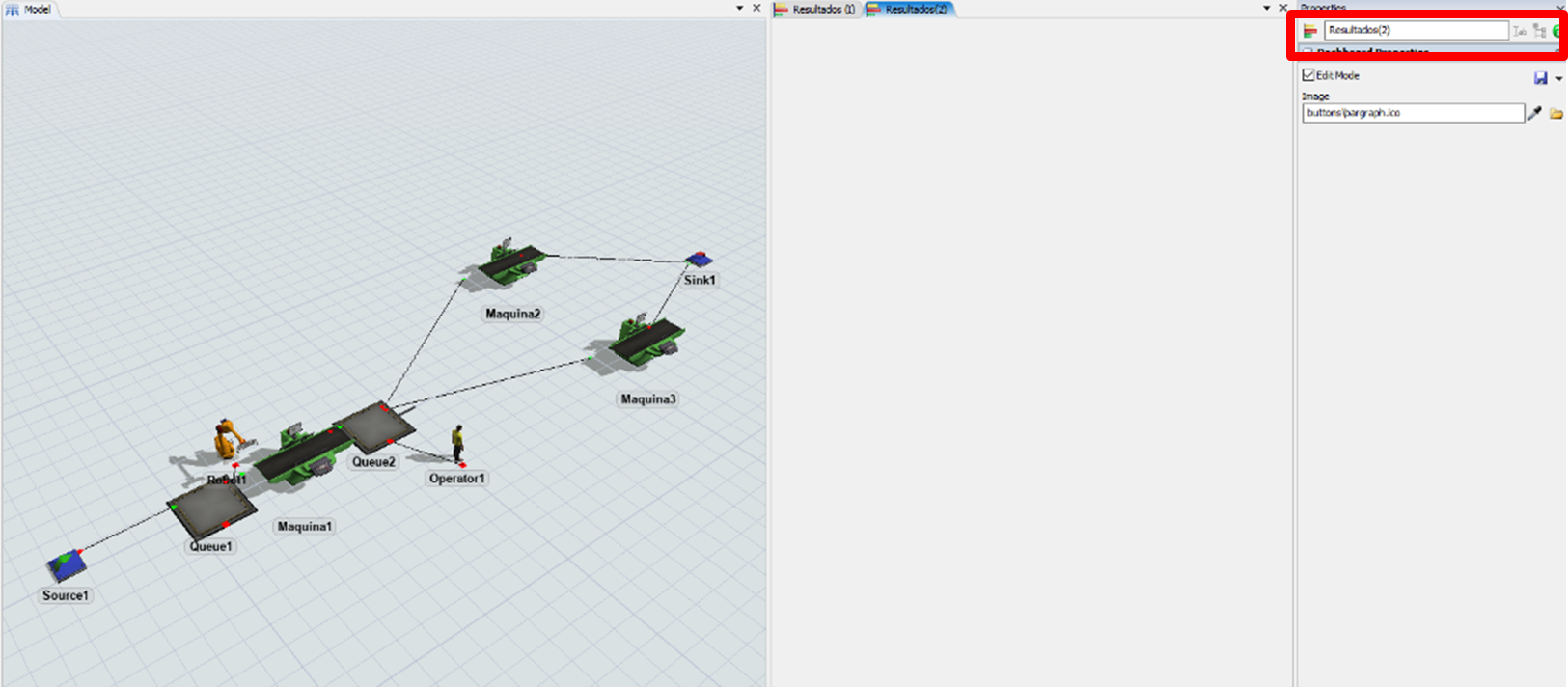Click the Resultados(2) name input field
The height and width of the screenshot is (687, 1568).
click(1415, 31)
